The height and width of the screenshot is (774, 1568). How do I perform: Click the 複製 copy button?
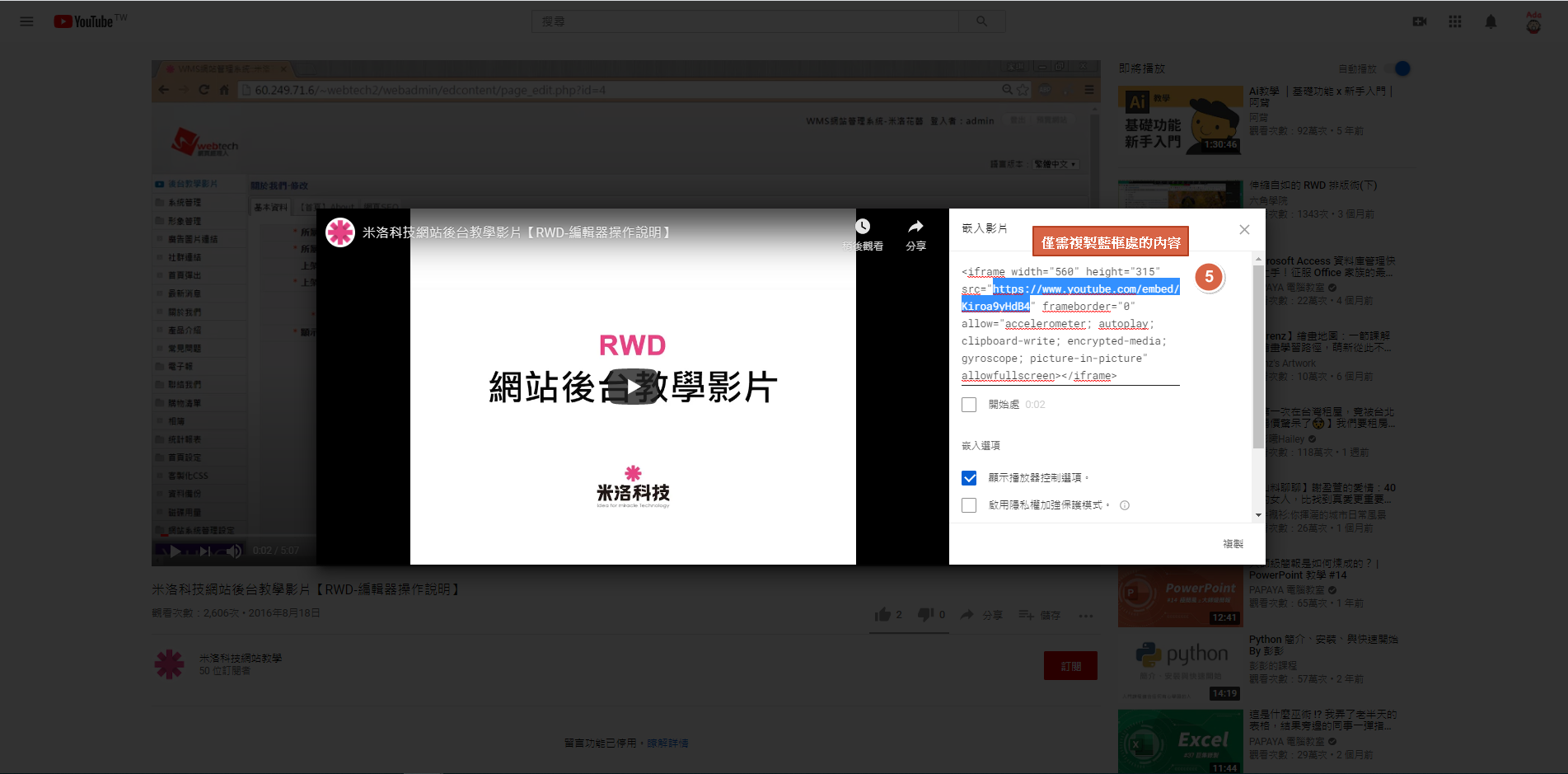click(1233, 544)
